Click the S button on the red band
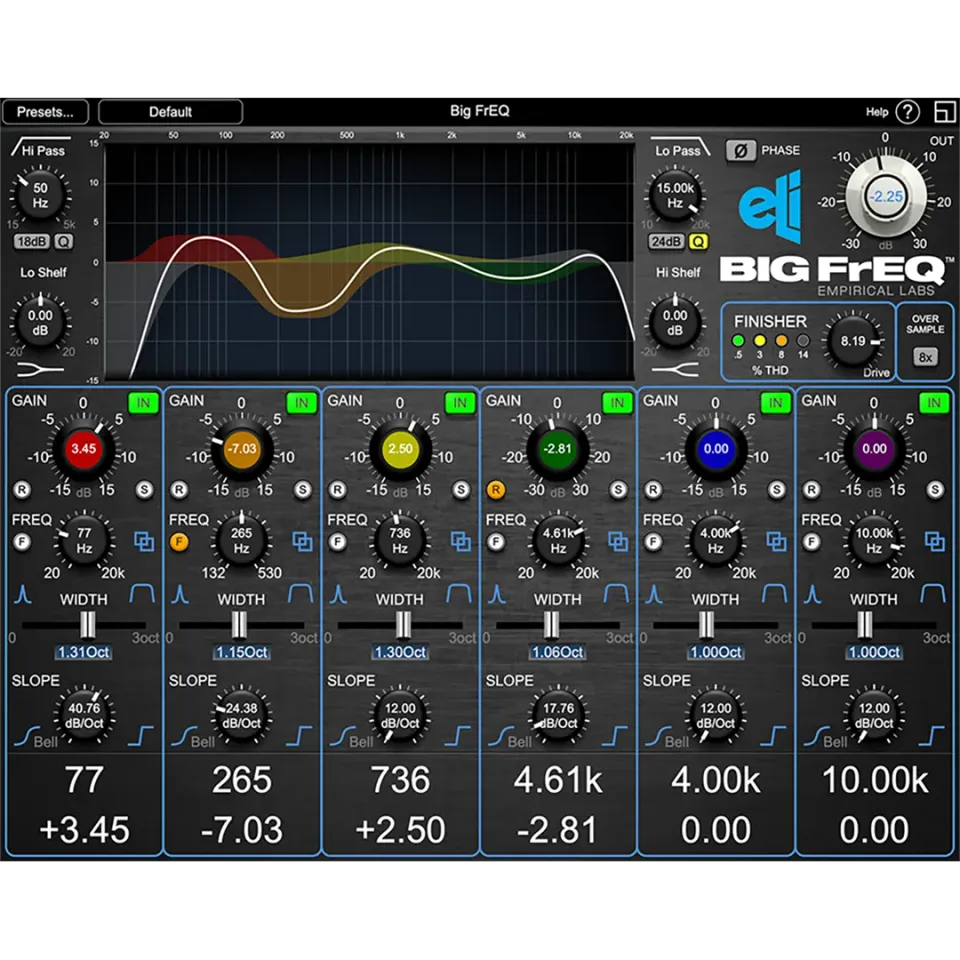This screenshot has height=960, width=960. click(x=144, y=490)
